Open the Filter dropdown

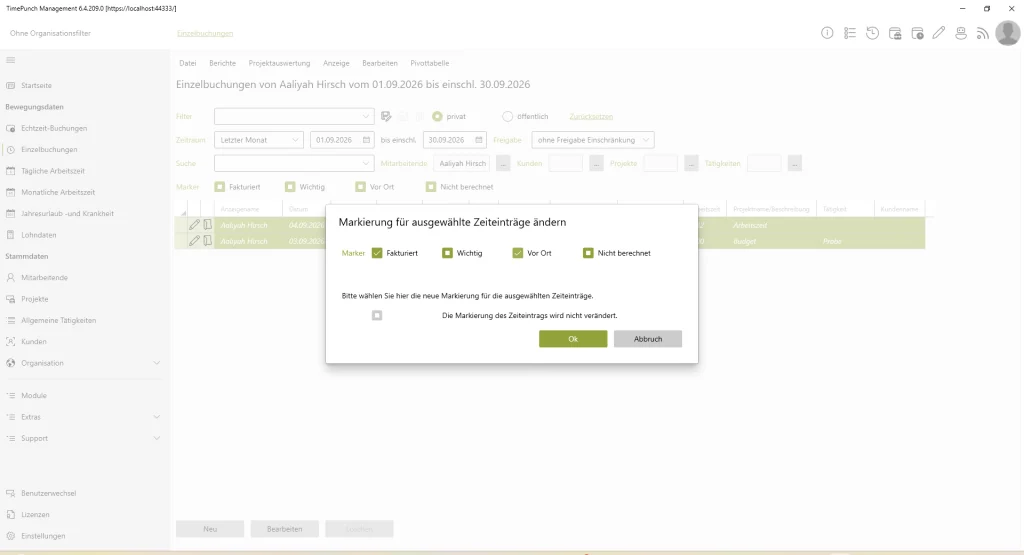pos(294,116)
